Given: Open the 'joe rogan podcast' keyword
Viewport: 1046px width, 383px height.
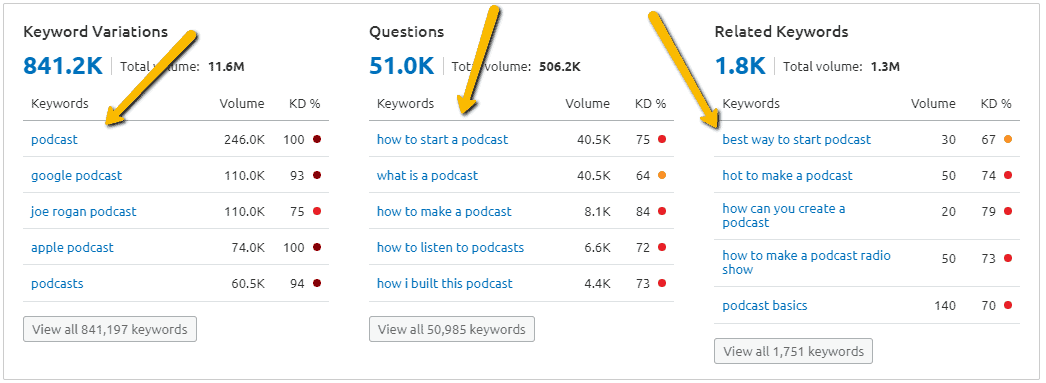Looking at the screenshot, I should coord(83,212).
